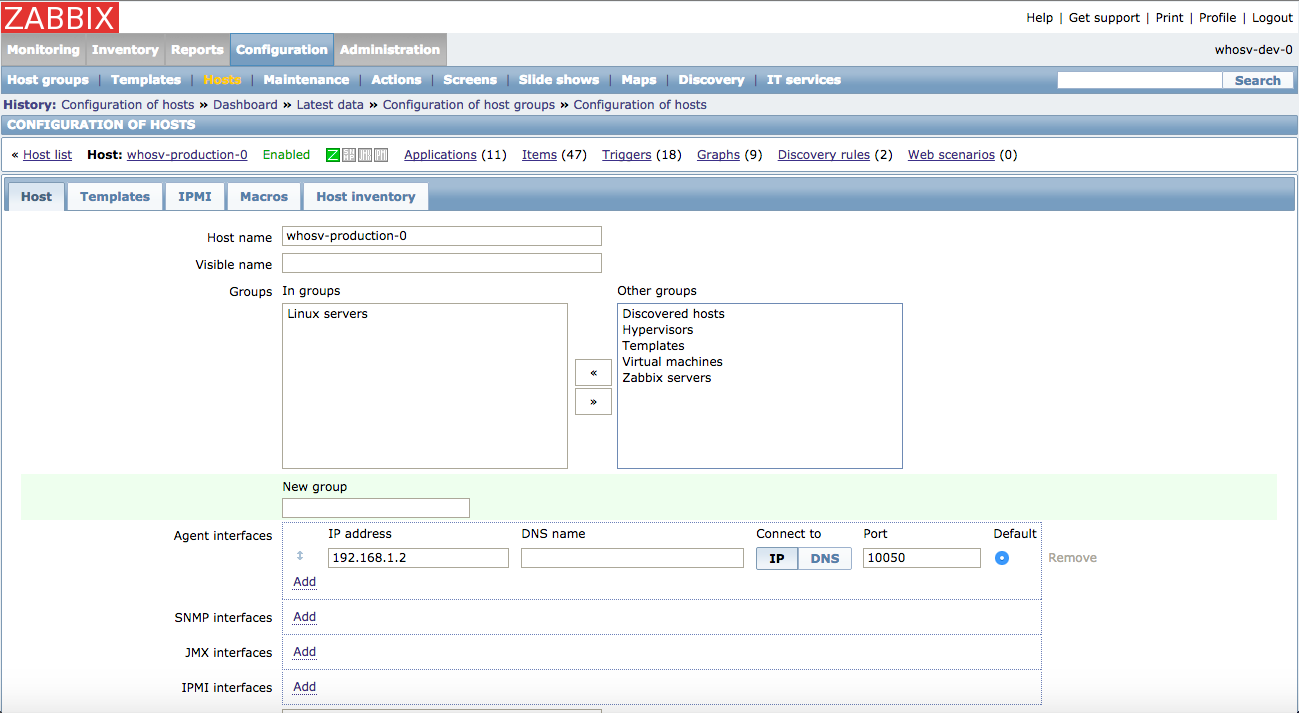
Task: Switch to the IPMI tab
Action: (x=195, y=197)
